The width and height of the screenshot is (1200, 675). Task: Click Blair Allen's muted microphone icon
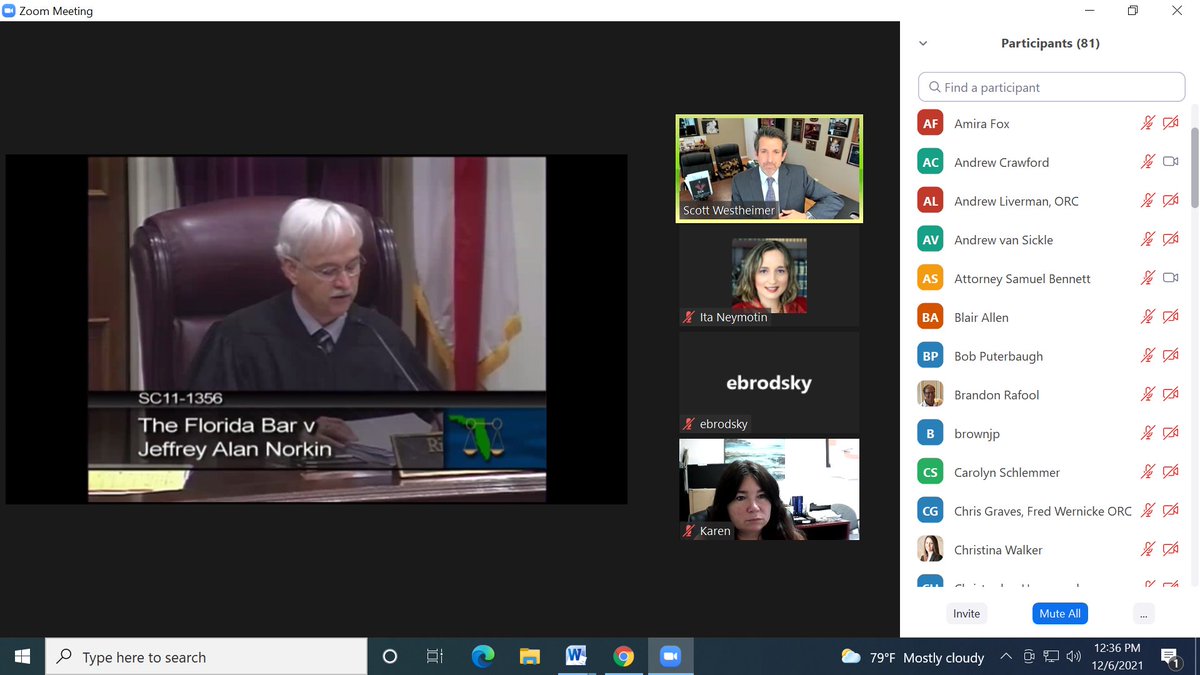tap(1148, 317)
